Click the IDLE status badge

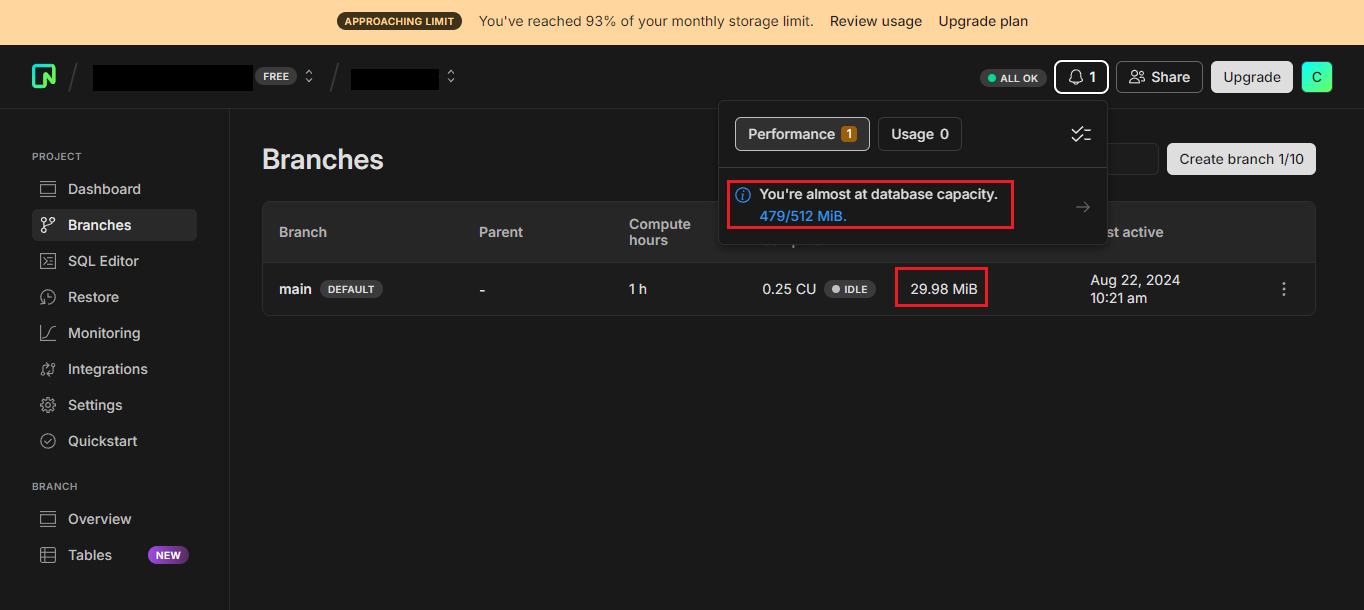click(x=850, y=289)
